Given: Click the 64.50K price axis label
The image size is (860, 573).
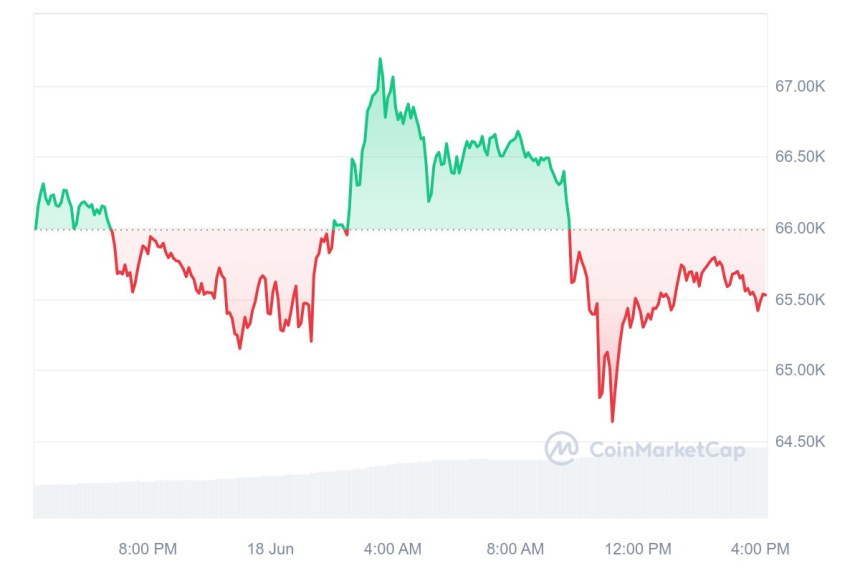Looking at the screenshot, I should click(800, 442).
